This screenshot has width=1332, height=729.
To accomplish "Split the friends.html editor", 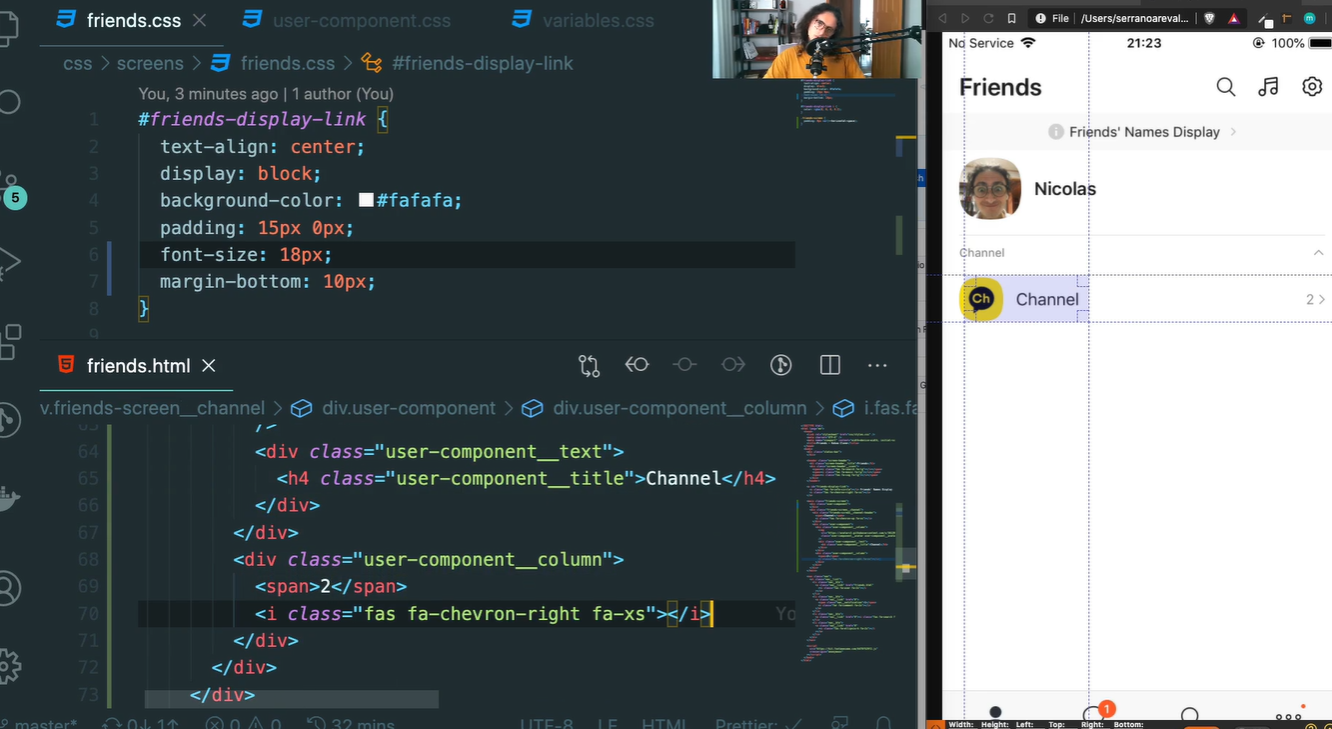I will (x=830, y=365).
